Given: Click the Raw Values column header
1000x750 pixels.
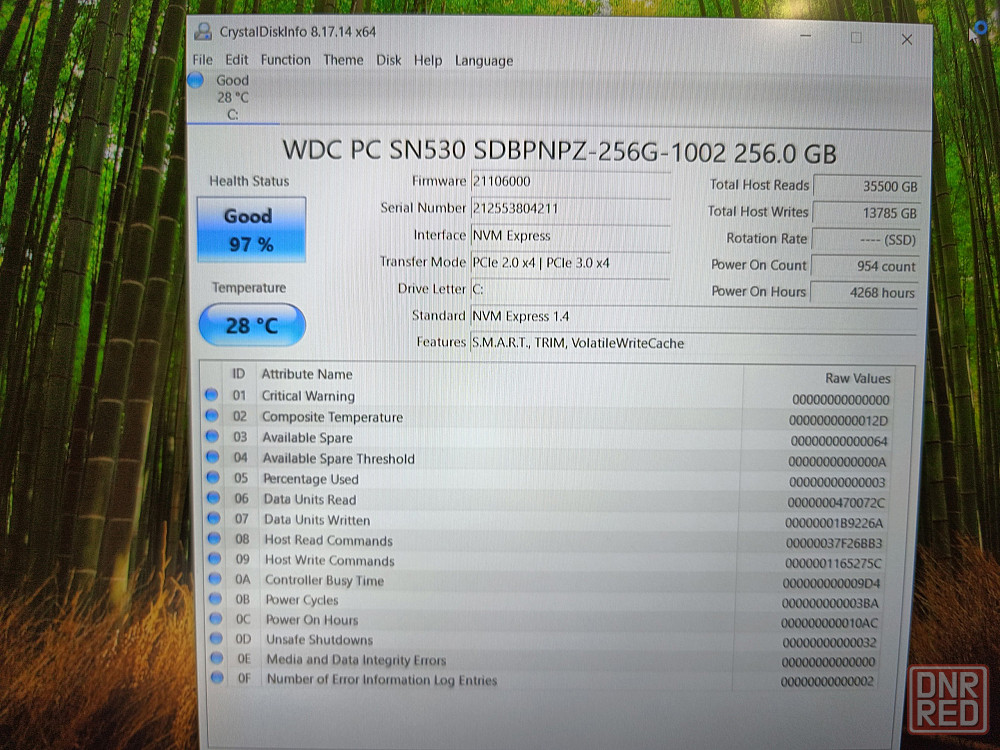Looking at the screenshot, I should click(858, 378).
